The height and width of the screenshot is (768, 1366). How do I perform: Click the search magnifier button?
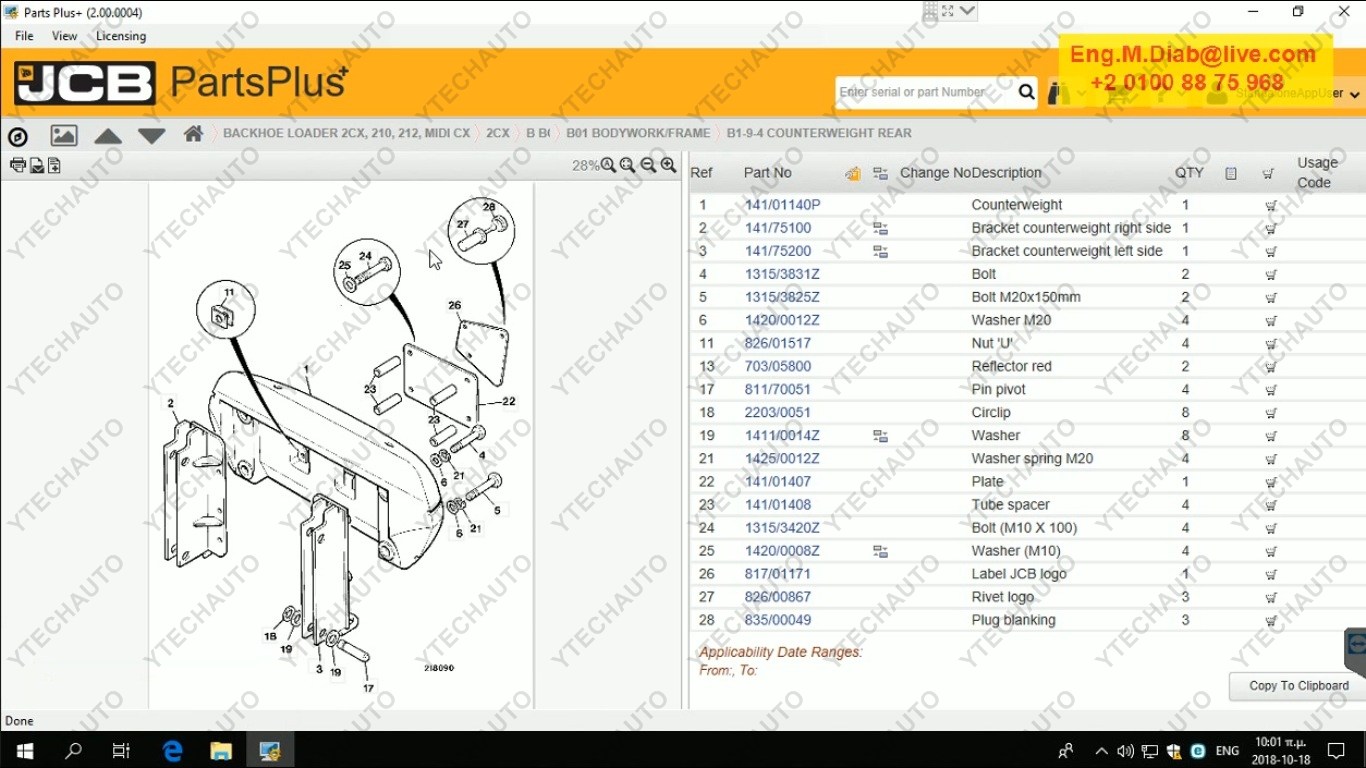click(1027, 92)
